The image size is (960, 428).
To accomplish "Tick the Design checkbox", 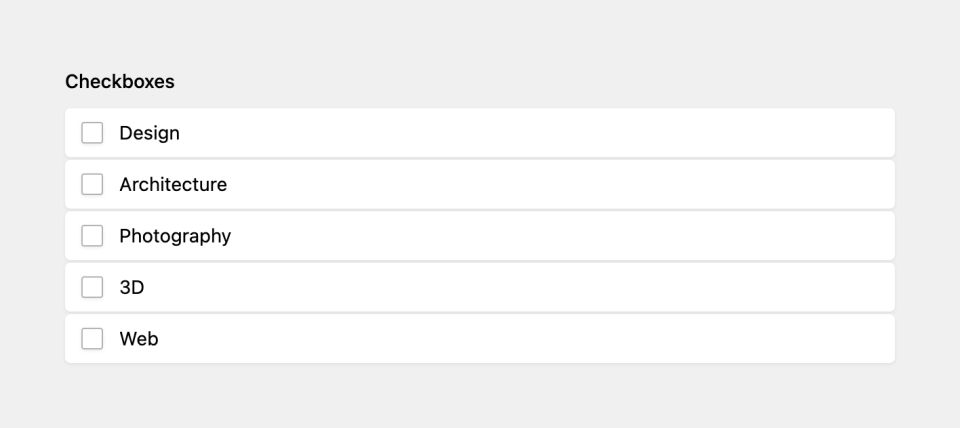I will click(x=92, y=133).
